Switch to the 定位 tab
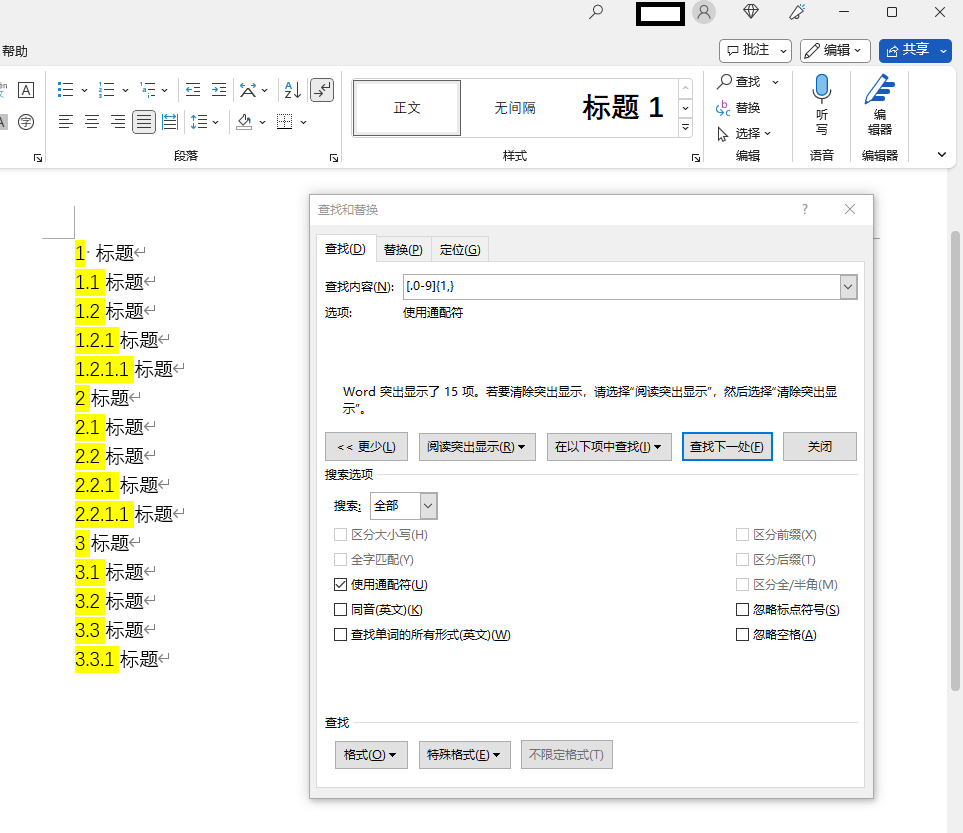 tap(460, 248)
